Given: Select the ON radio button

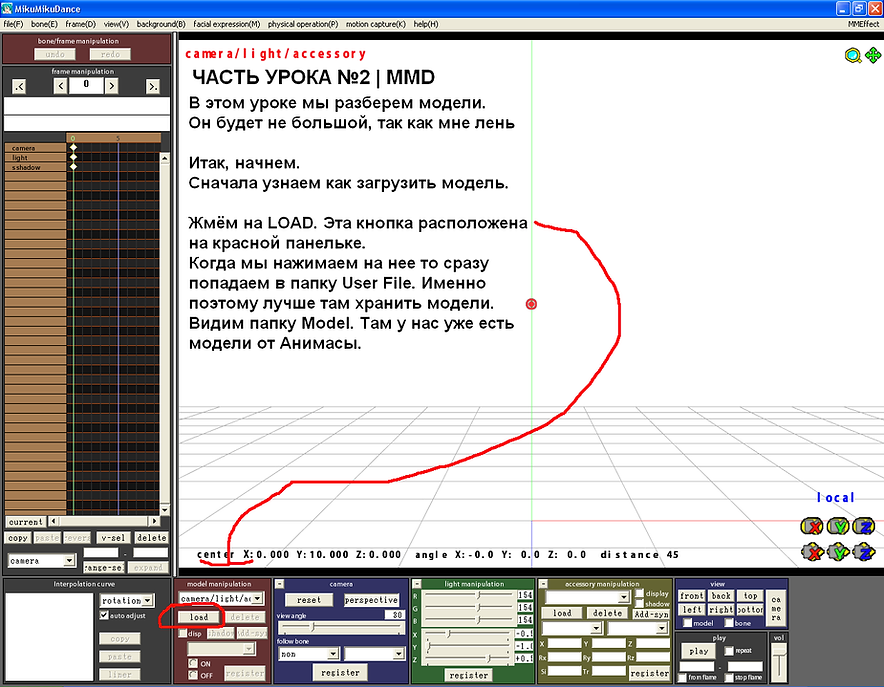Looking at the screenshot, I should pos(193,663).
